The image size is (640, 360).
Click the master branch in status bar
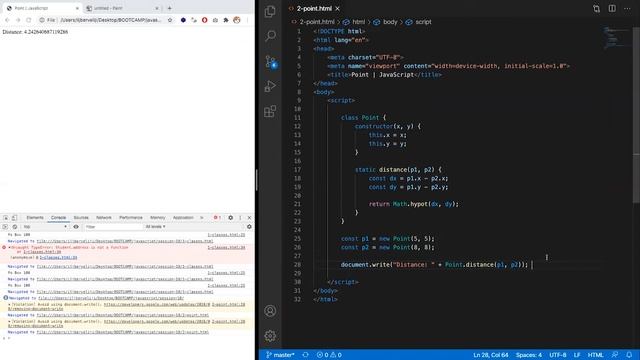click(x=280, y=355)
